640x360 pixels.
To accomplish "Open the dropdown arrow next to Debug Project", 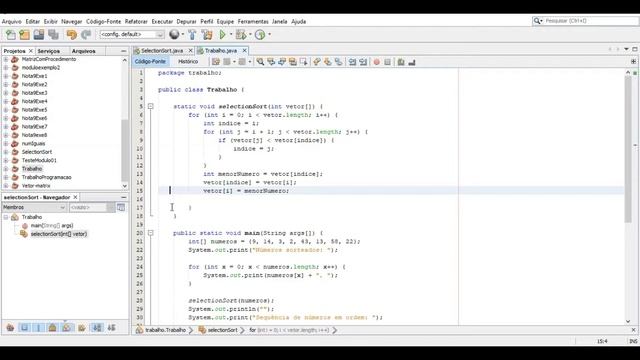I will [x=250, y=35].
